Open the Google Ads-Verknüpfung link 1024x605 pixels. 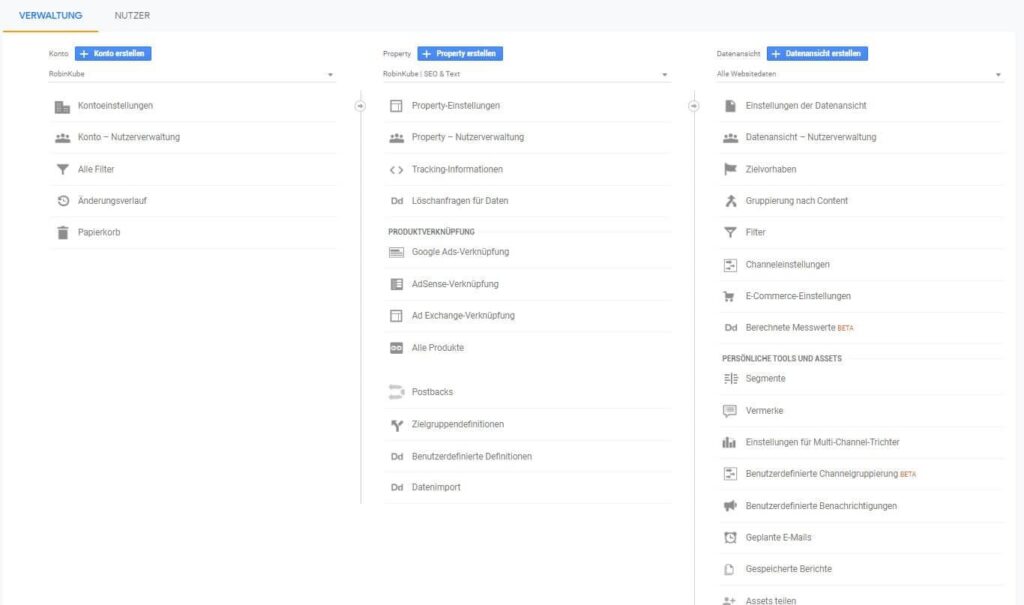click(460, 252)
